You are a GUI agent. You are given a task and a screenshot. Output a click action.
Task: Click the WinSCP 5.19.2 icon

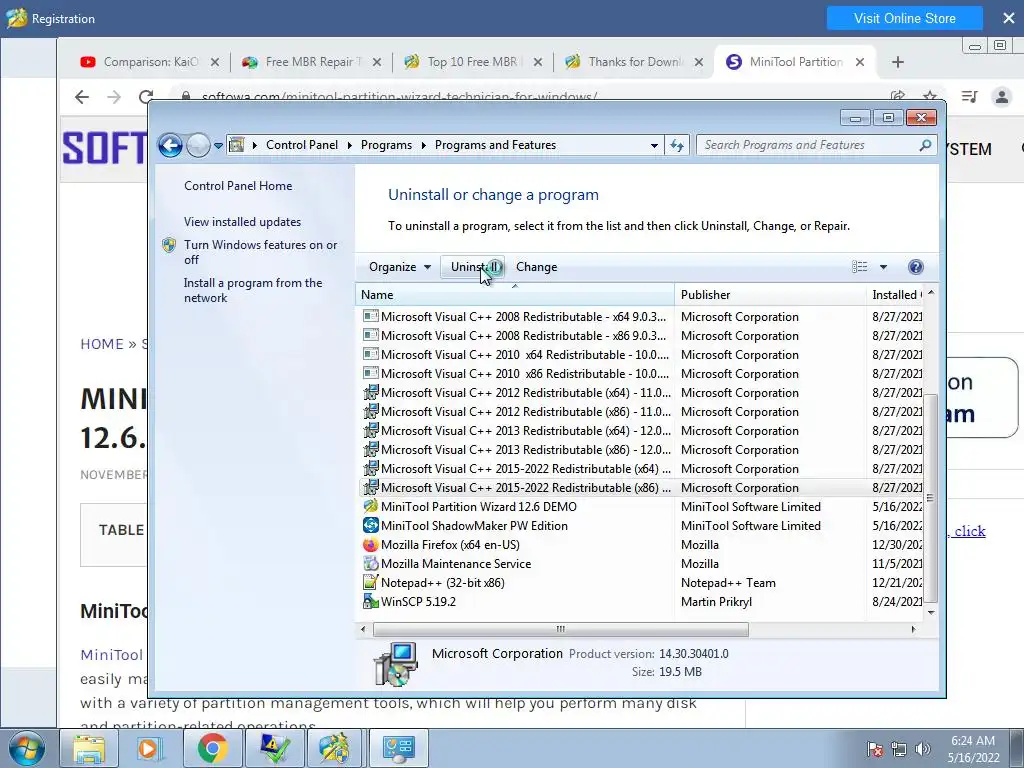click(x=370, y=601)
